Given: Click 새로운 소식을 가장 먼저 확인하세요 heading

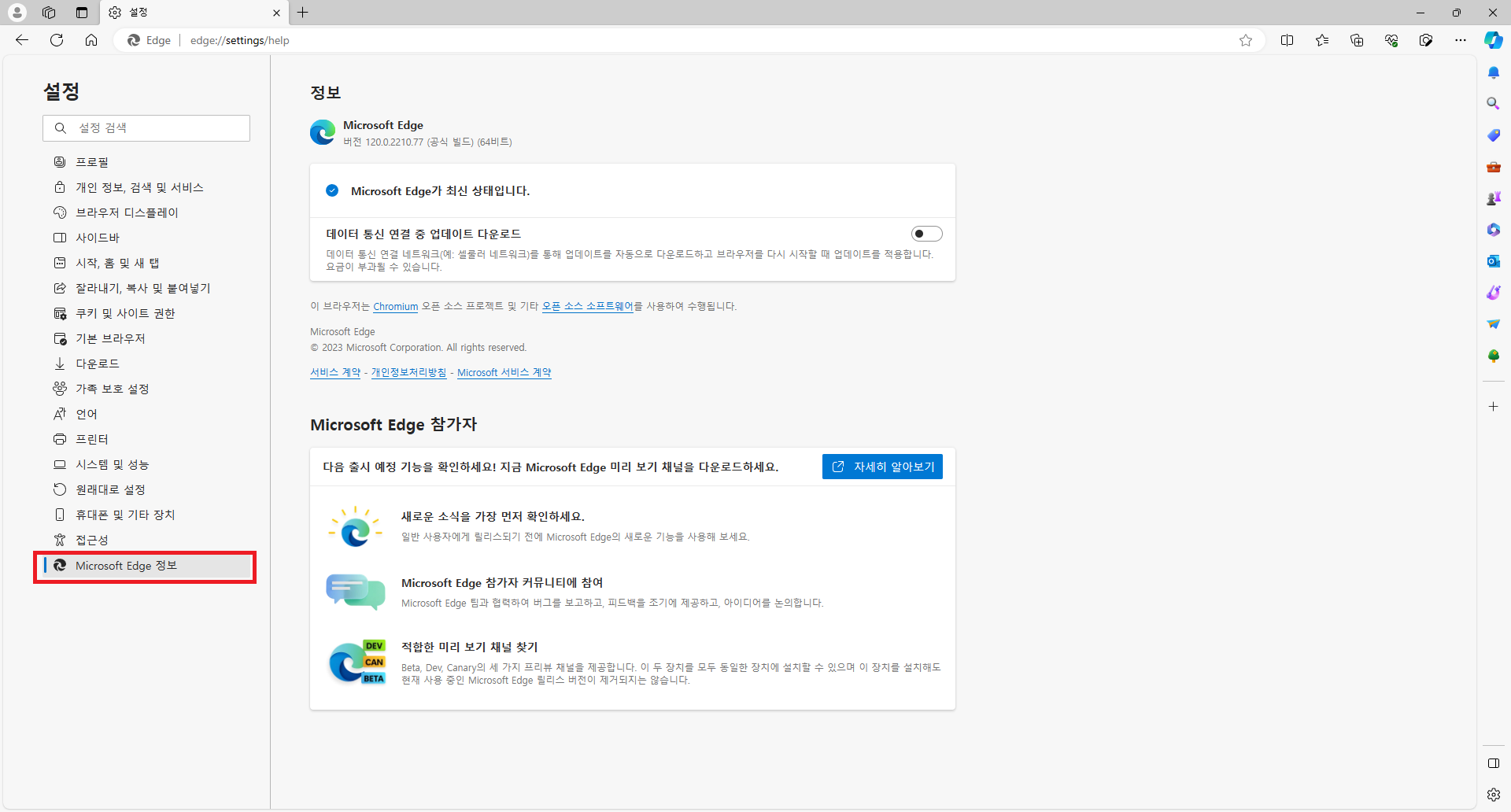Looking at the screenshot, I should click(493, 517).
